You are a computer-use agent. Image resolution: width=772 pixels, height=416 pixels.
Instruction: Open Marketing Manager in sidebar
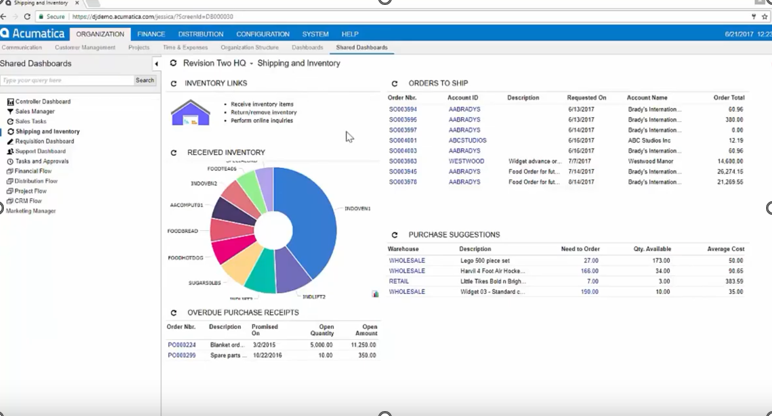click(31, 211)
